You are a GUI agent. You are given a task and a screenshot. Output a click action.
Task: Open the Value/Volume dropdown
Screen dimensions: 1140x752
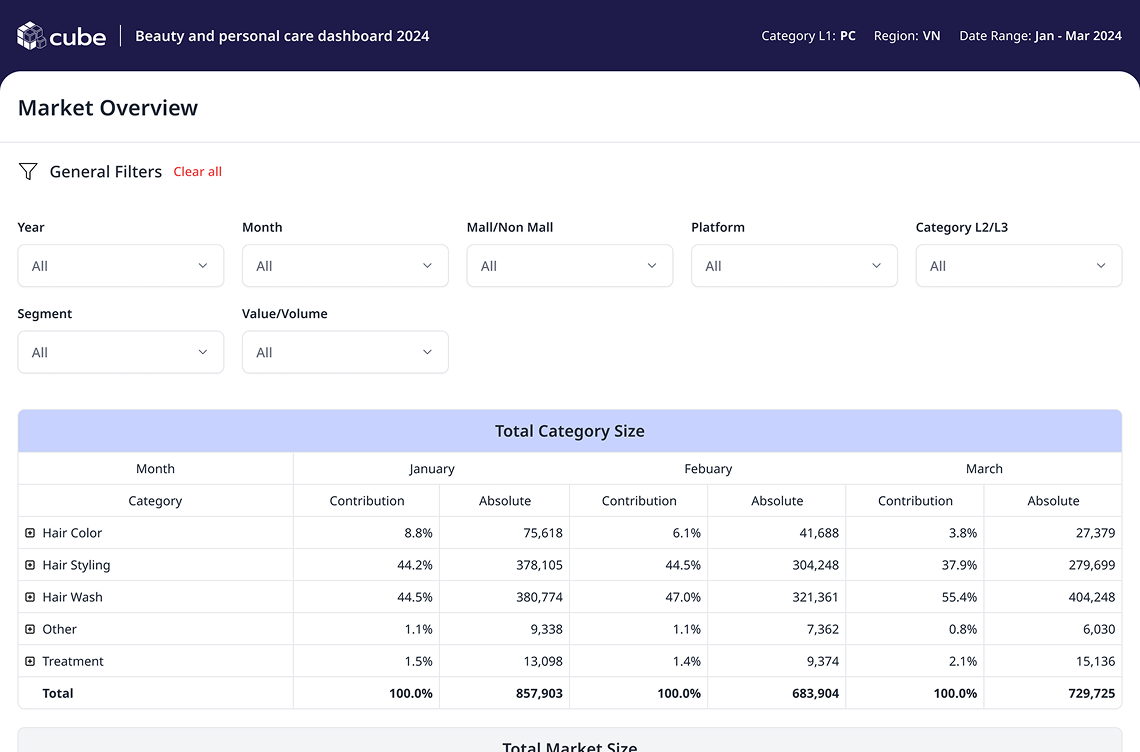[x=345, y=352]
